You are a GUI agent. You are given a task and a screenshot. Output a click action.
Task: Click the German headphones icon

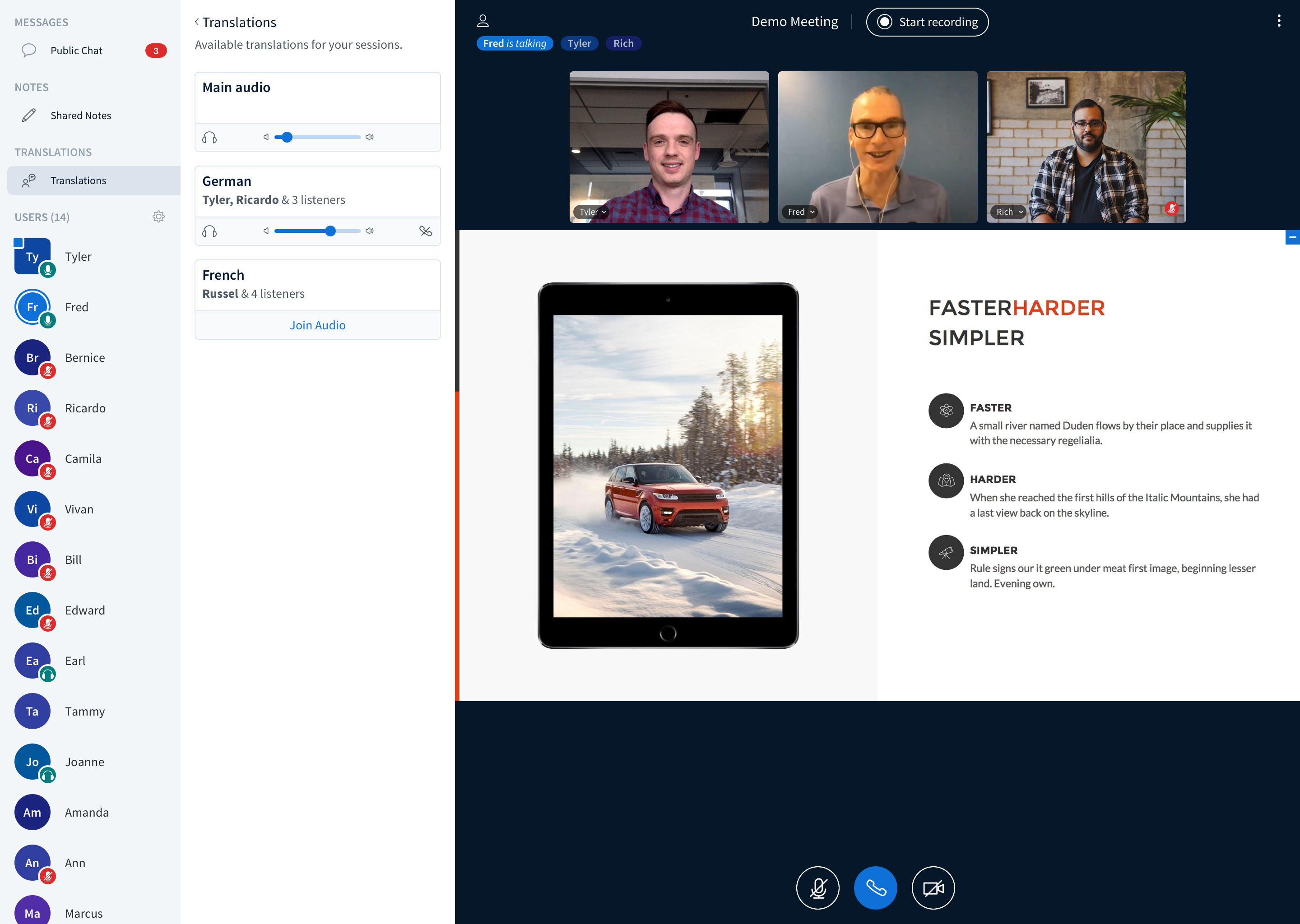209,231
